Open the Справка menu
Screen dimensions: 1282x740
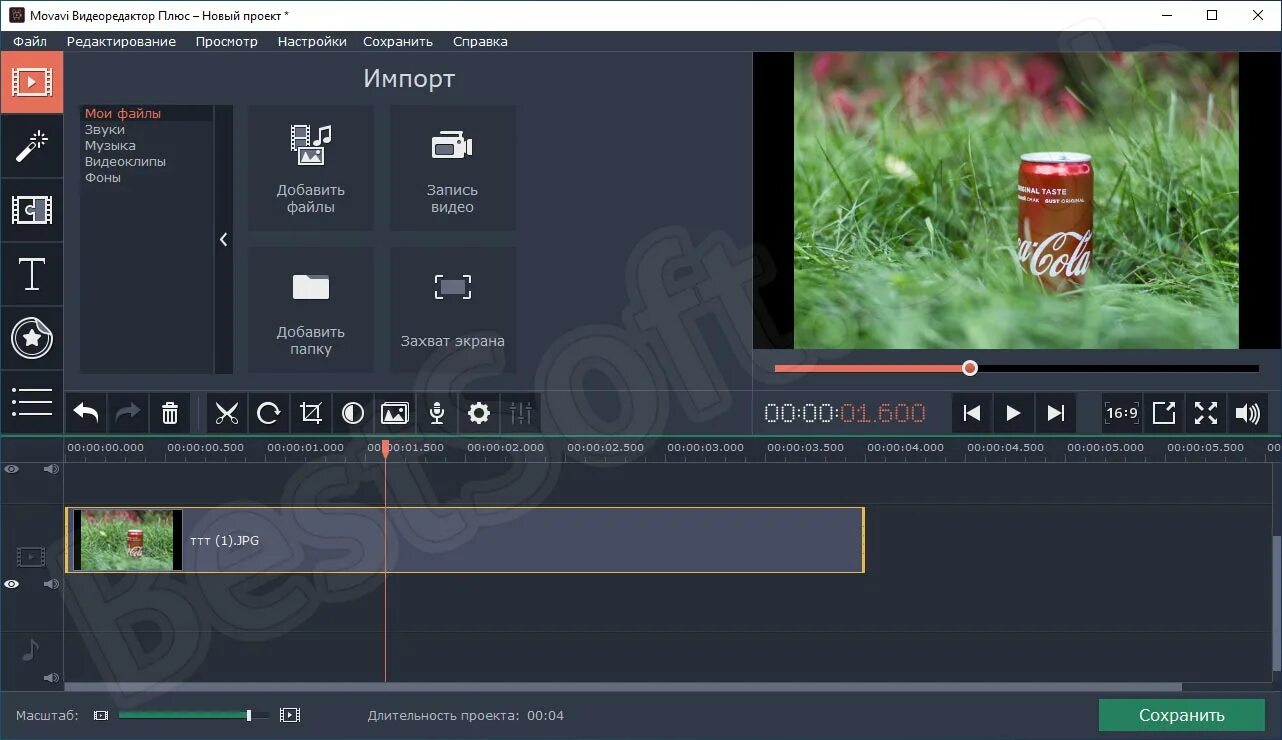[480, 41]
